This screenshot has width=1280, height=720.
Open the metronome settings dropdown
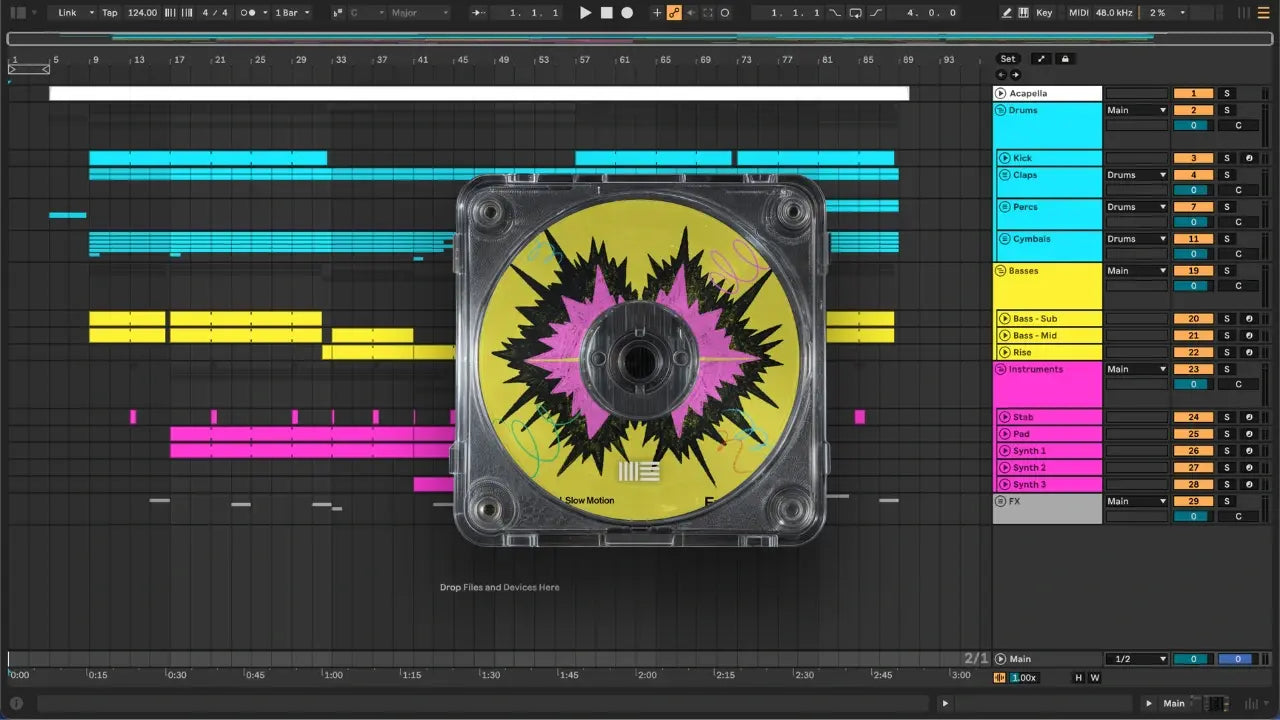point(265,13)
